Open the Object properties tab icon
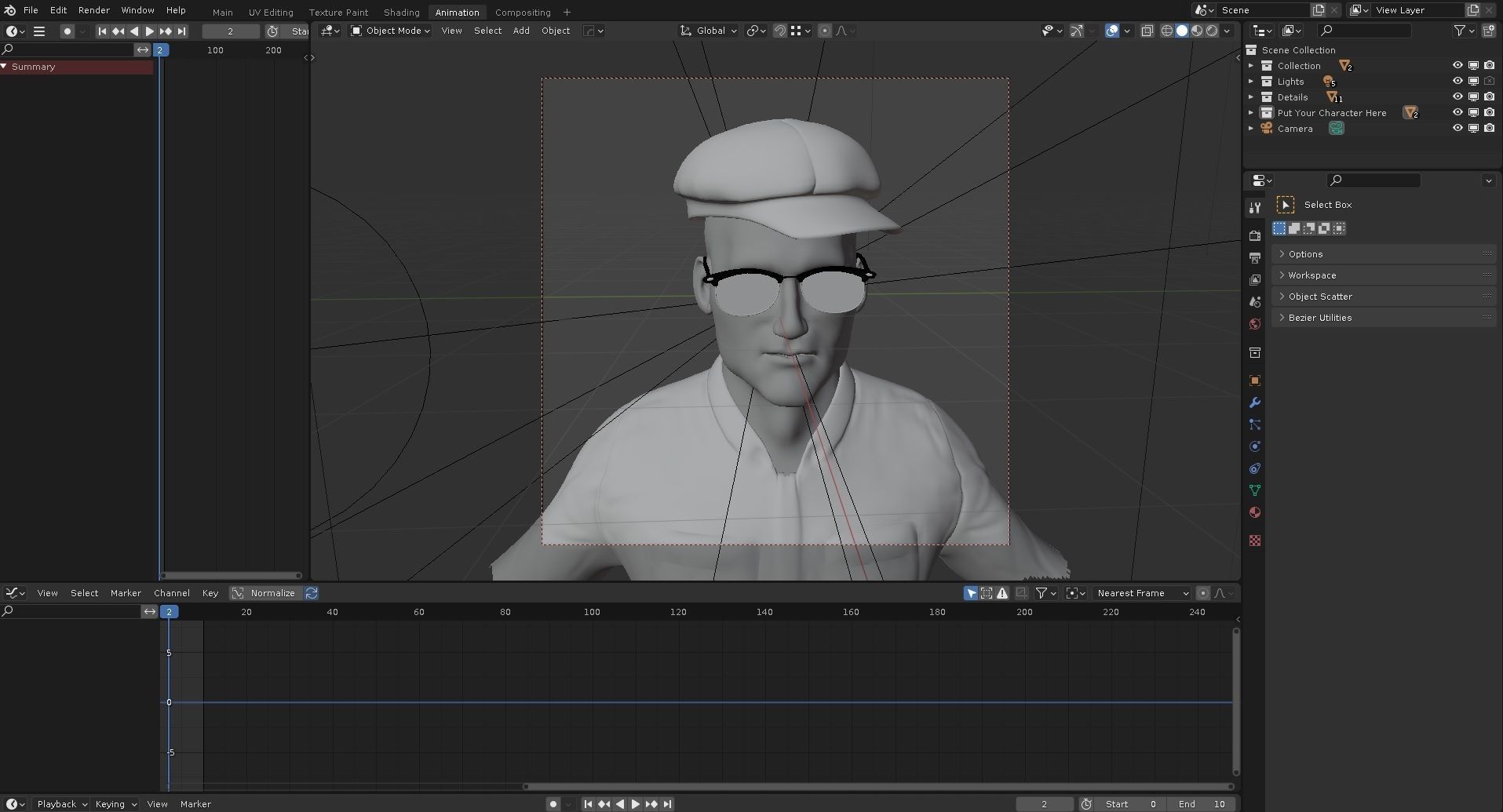Viewport: 1503px width, 812px height. 1254,381
